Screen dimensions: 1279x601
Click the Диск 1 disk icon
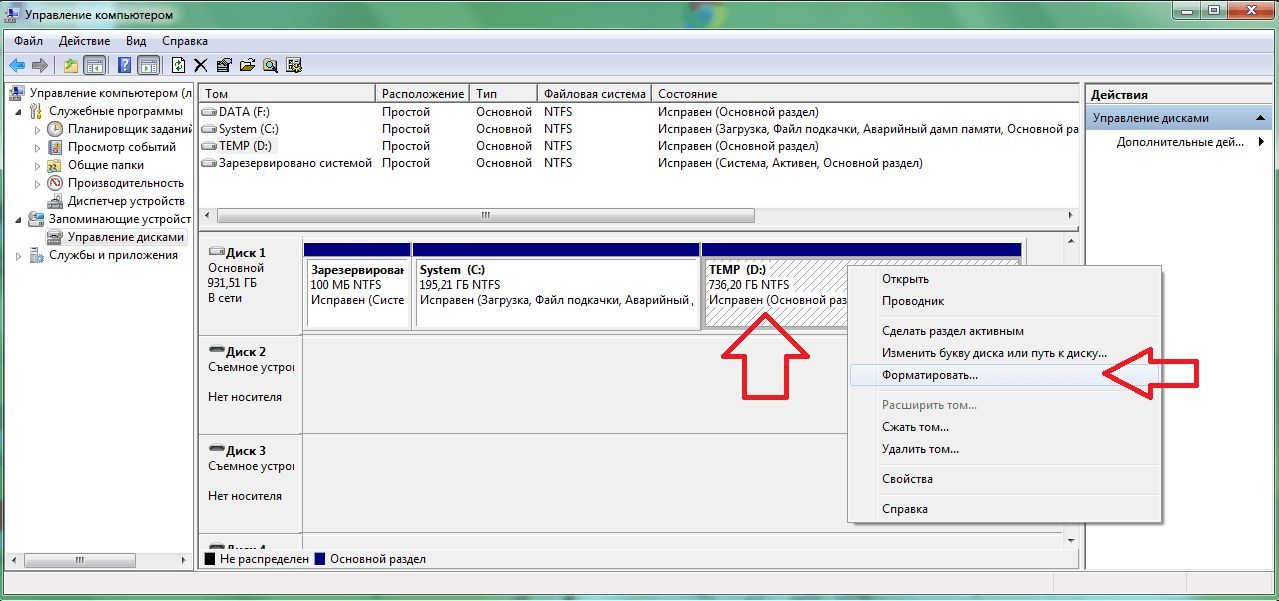[x=215, y=253]
